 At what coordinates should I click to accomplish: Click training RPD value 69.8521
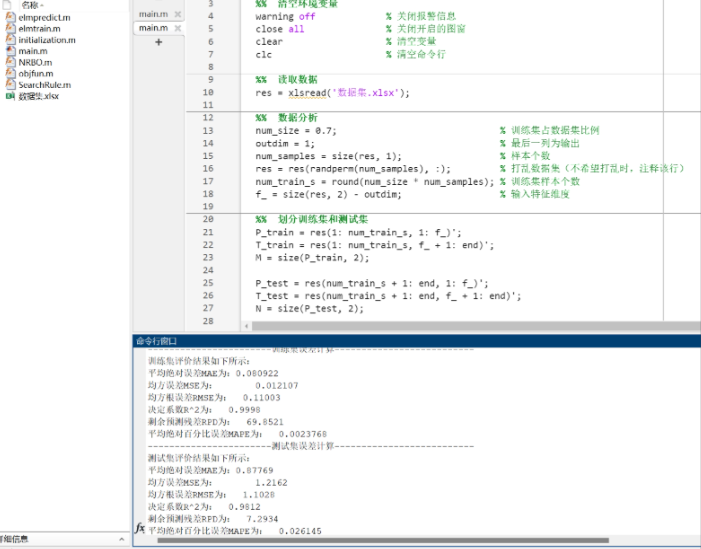(x=265, y=422)
